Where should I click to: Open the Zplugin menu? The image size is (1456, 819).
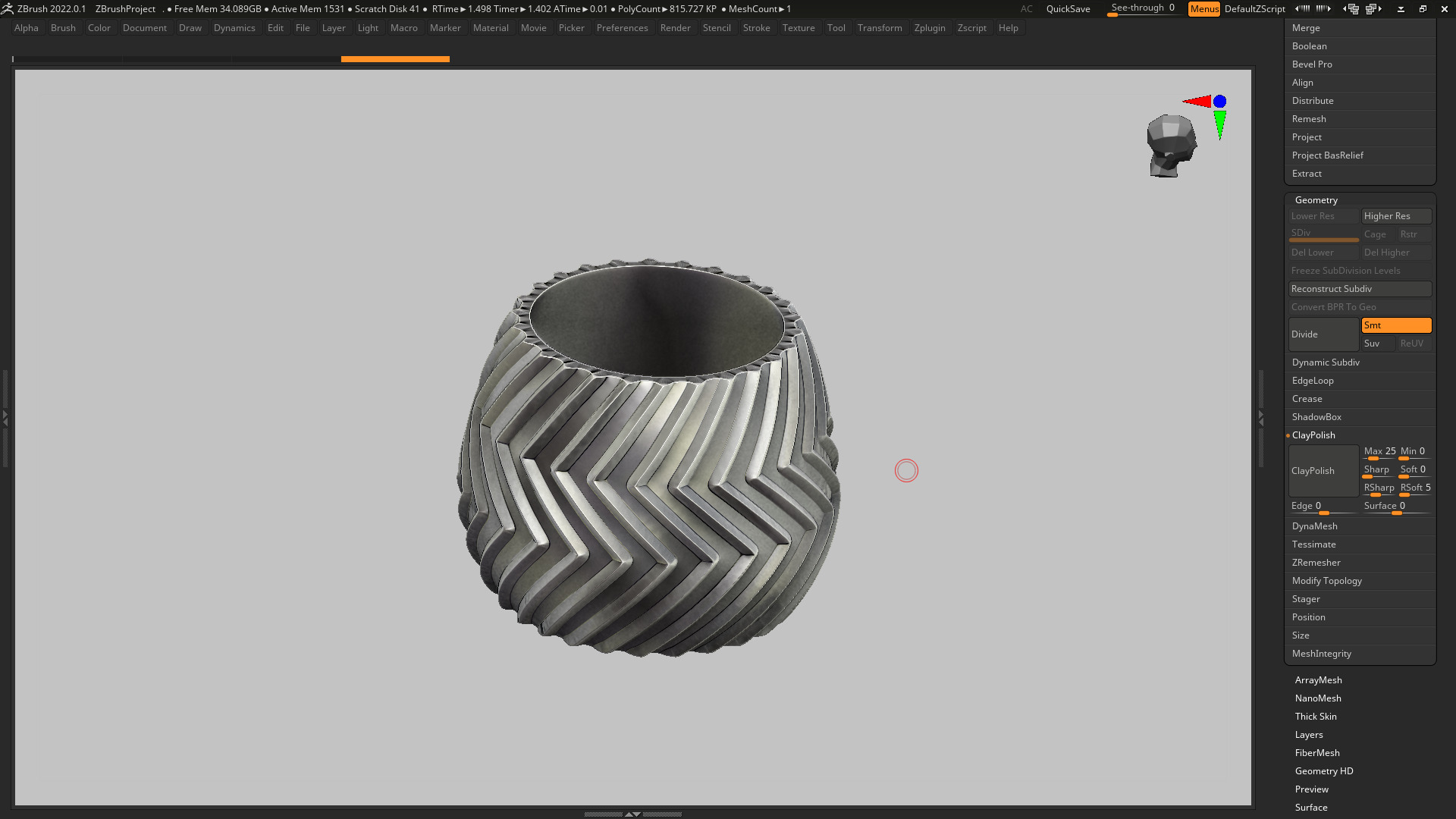point(929,28)
